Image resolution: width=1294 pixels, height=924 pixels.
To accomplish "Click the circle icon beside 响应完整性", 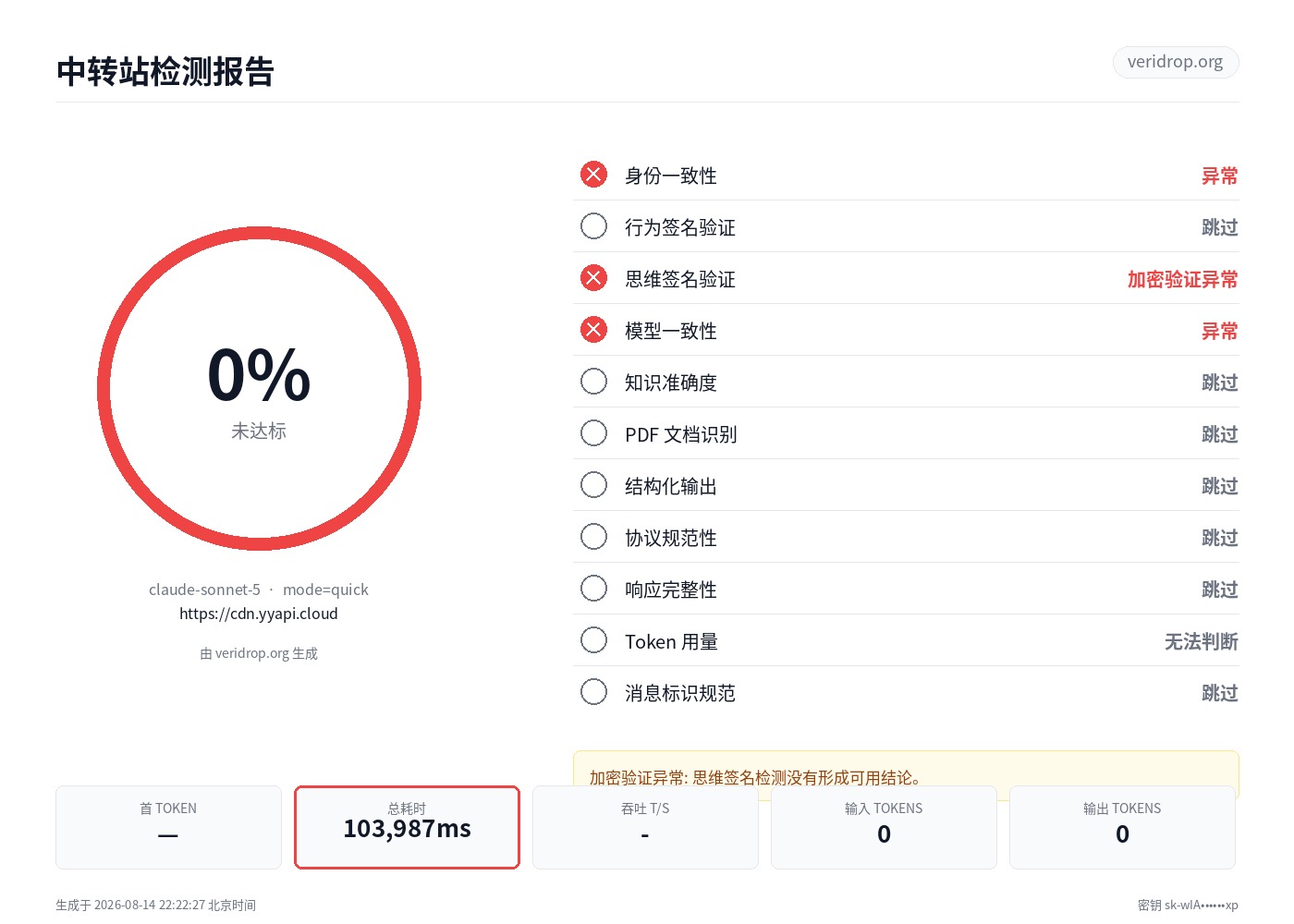I will point(593,589).
